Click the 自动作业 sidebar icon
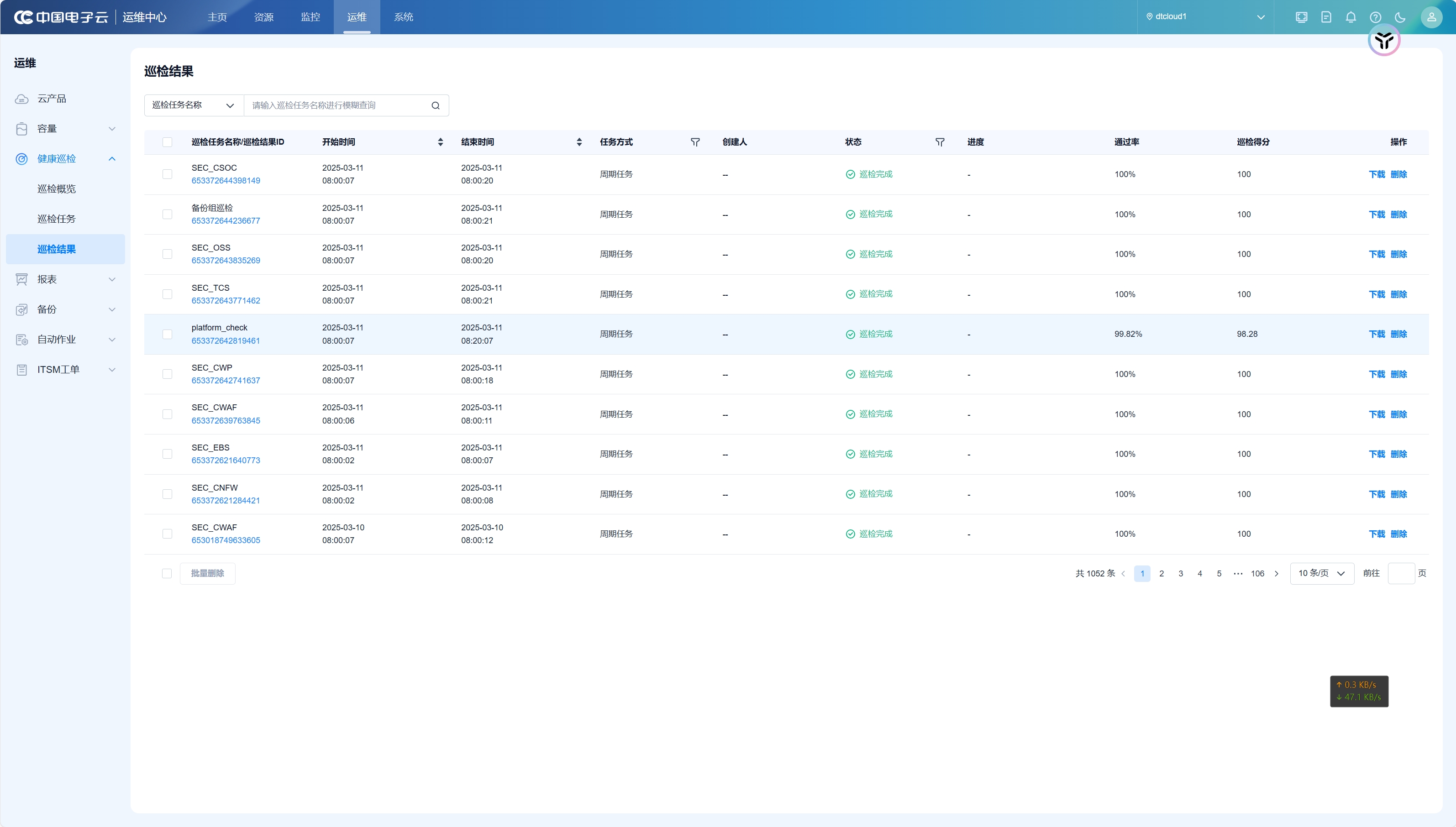Viewport: 1456px width, 827px height. (21, 340)
